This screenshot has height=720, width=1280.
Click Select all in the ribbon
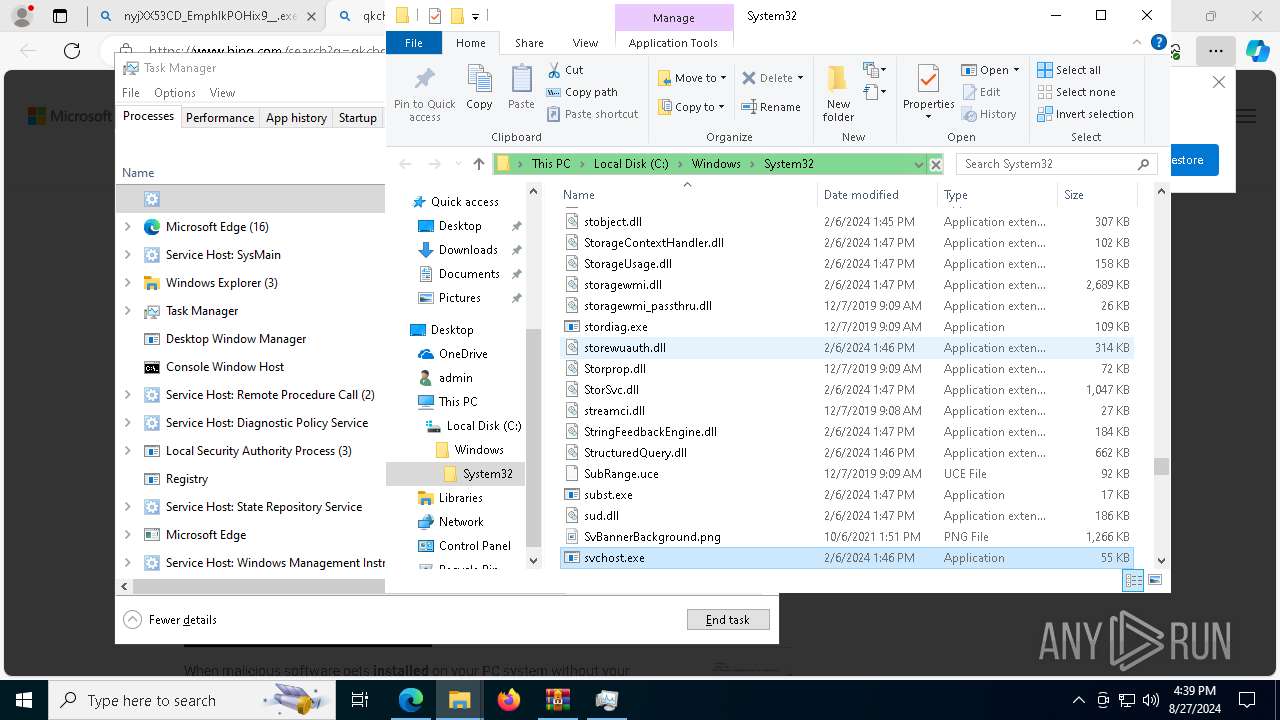(1069, 70)
